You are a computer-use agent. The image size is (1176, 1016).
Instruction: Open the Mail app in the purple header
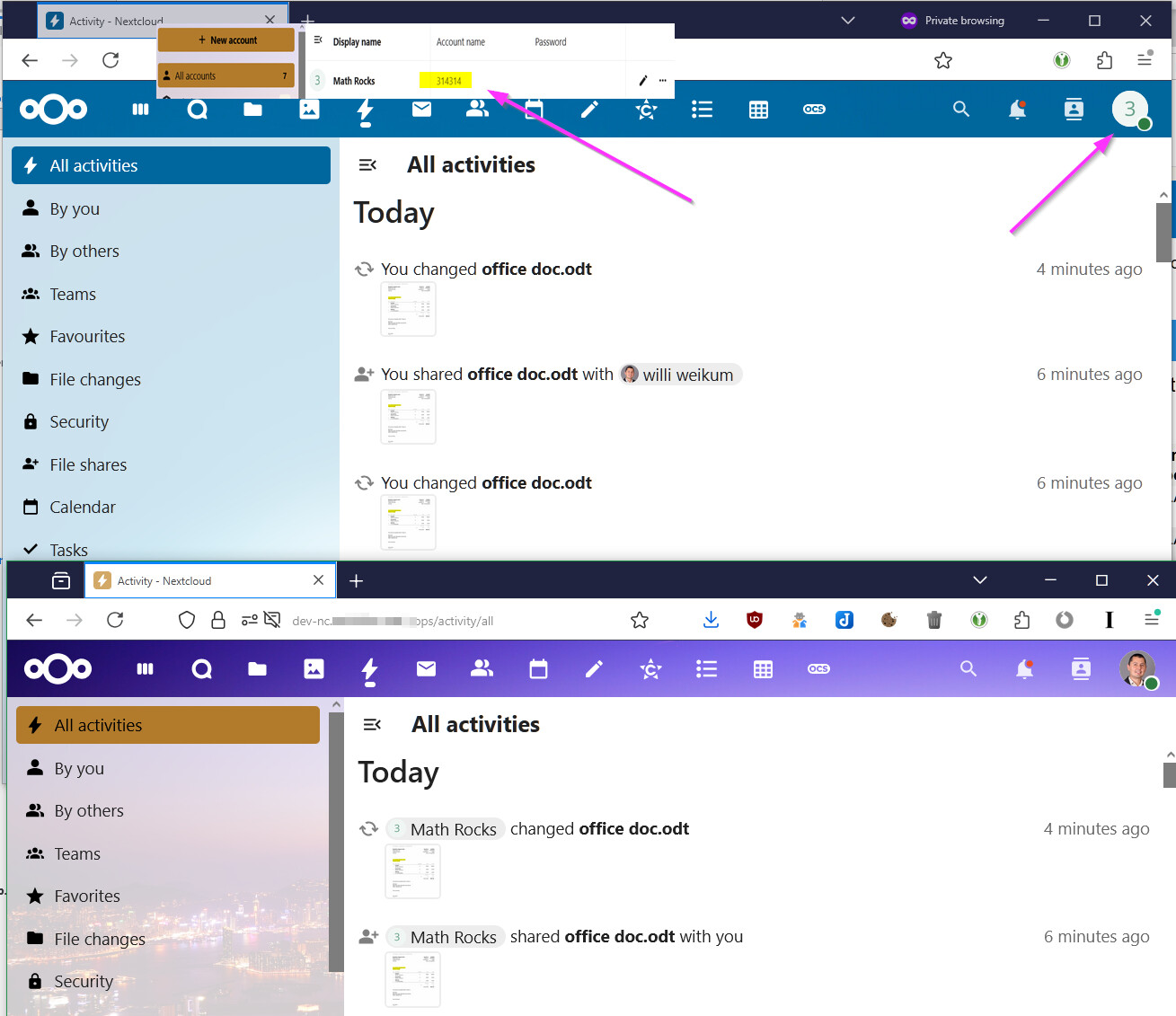pos(426,668)
